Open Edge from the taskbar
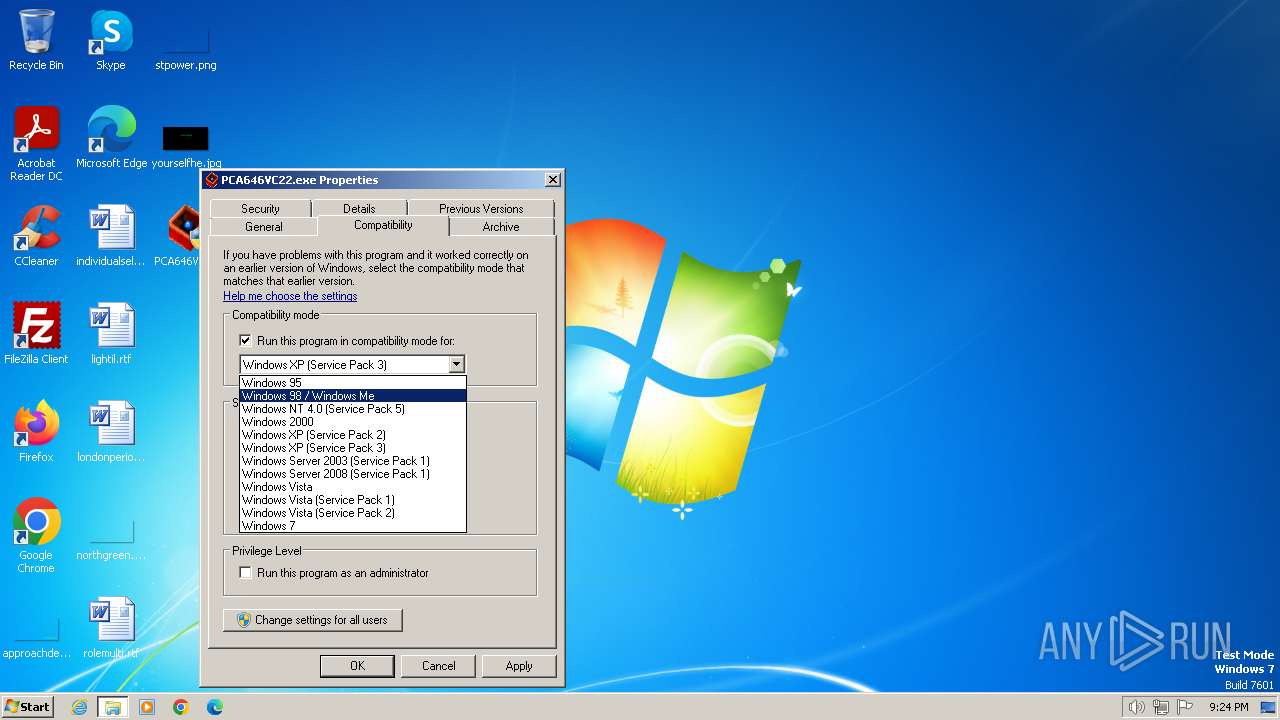 [x=215, y=707]
